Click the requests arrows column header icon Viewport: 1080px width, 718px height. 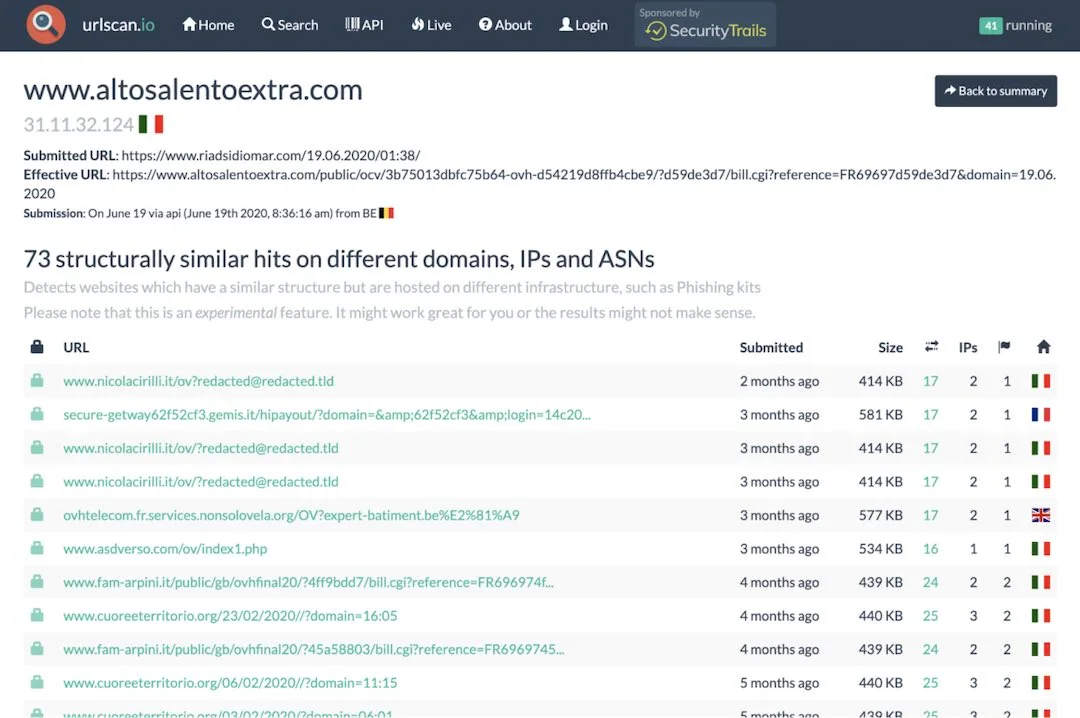point(931,347)
